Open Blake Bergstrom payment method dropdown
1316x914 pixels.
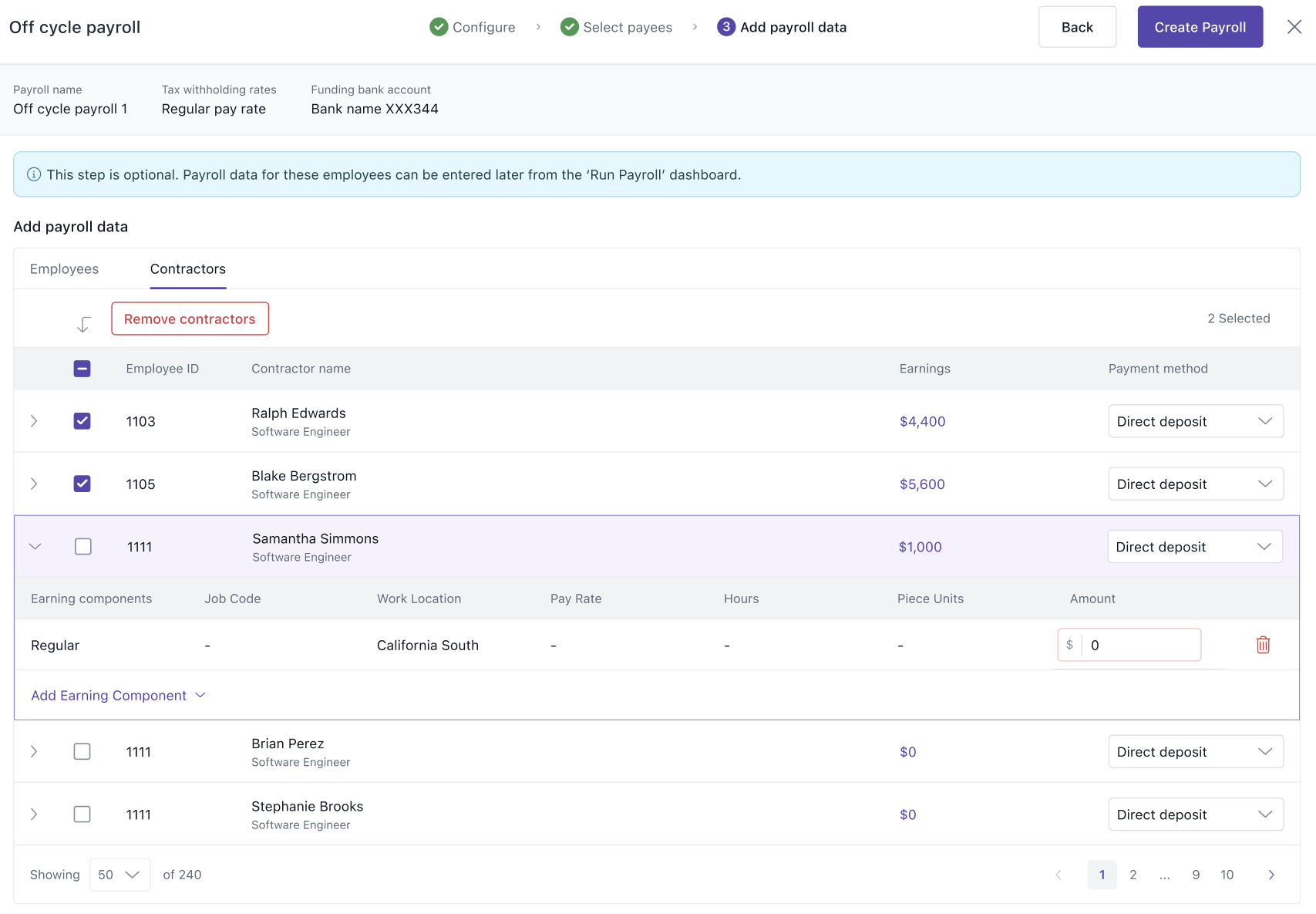[x=1195, y=484]
